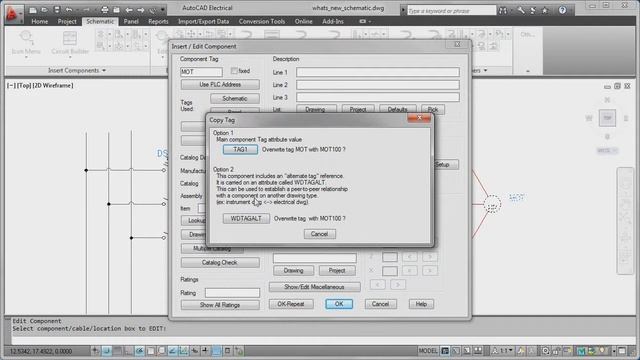Viewport: 640px width, 360px height.
Task: Open the Conversion Tools ribbon tab
Action: click(x=262, y=22)
